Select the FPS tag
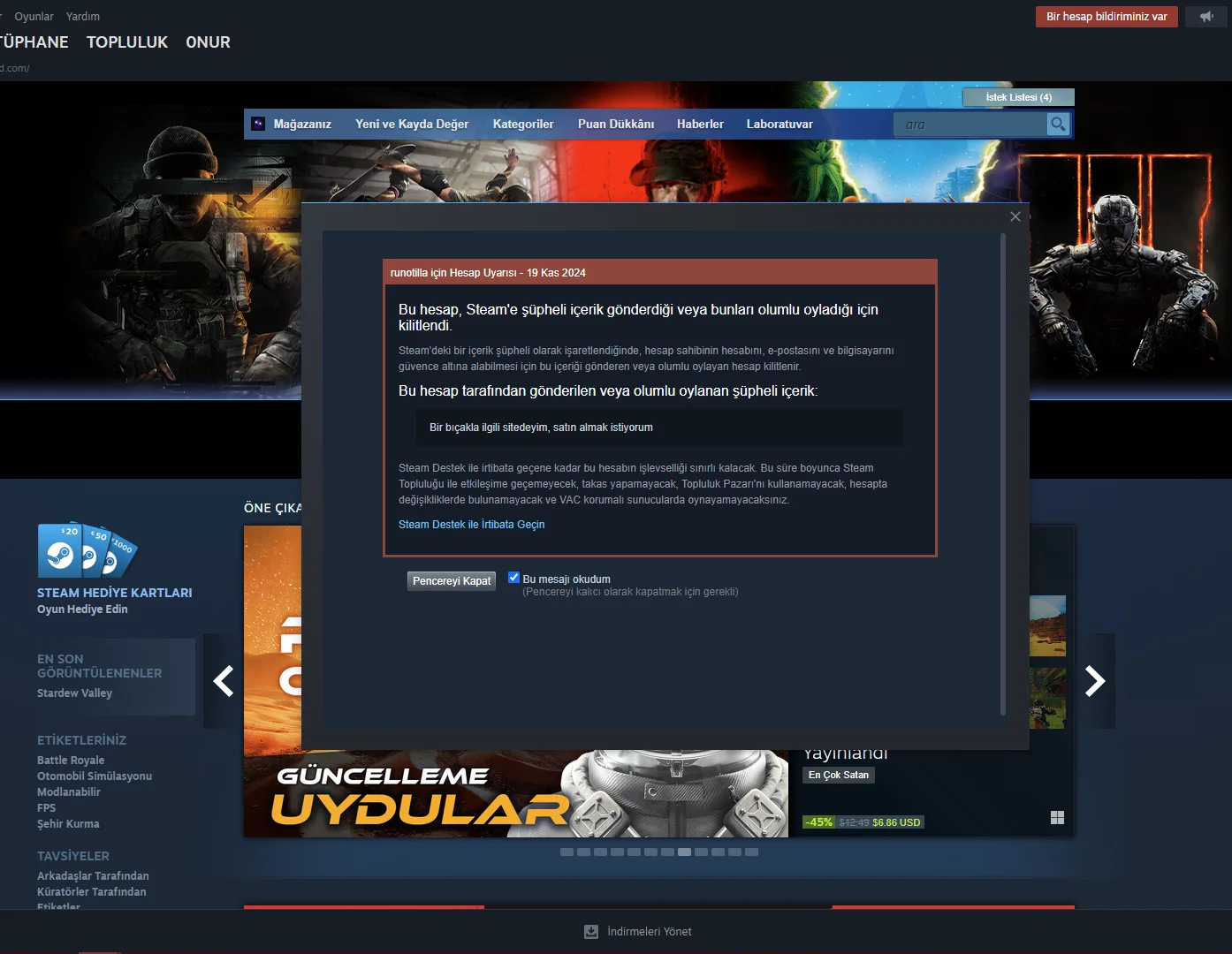 46,808
